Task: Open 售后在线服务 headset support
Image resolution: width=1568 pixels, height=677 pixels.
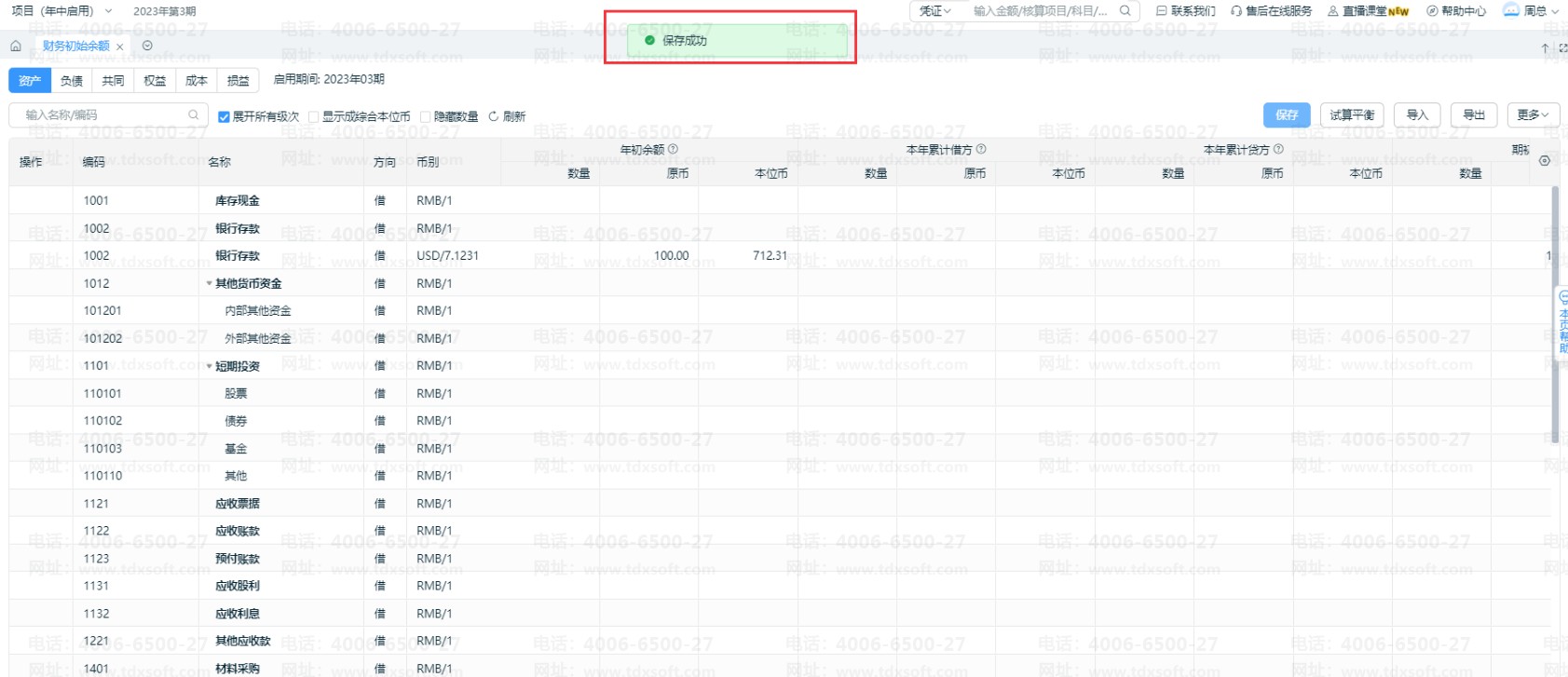Action: click(x=1235, y=11)
